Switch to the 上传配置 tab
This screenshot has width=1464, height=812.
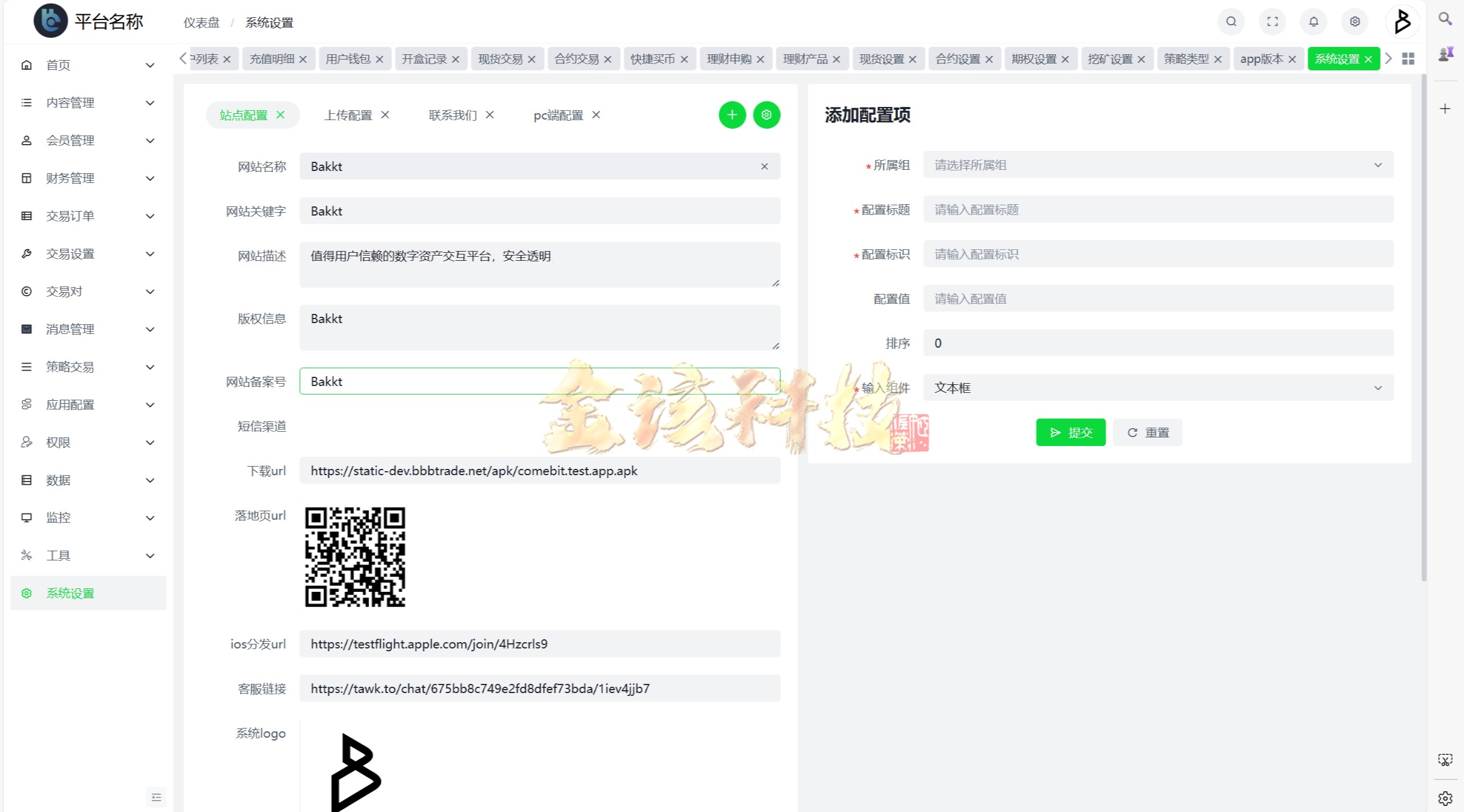click(x=348, y=115)
